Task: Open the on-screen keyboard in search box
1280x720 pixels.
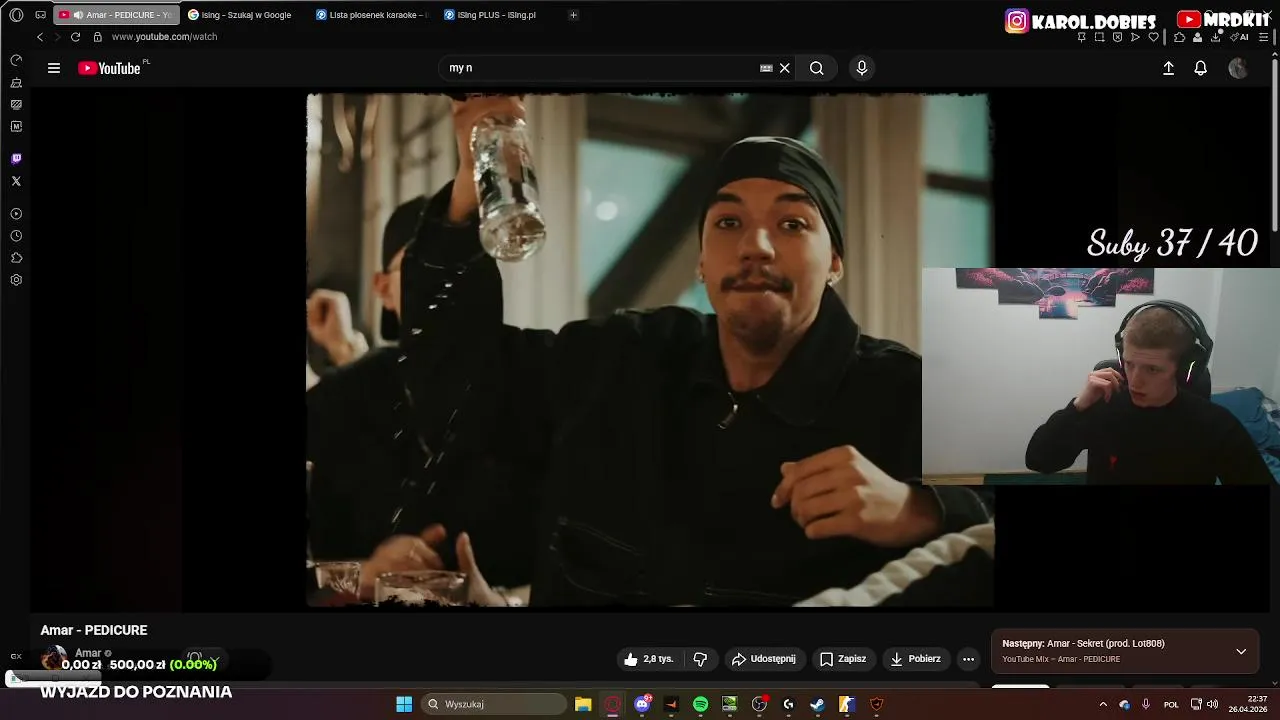Action: coord(766,68)
